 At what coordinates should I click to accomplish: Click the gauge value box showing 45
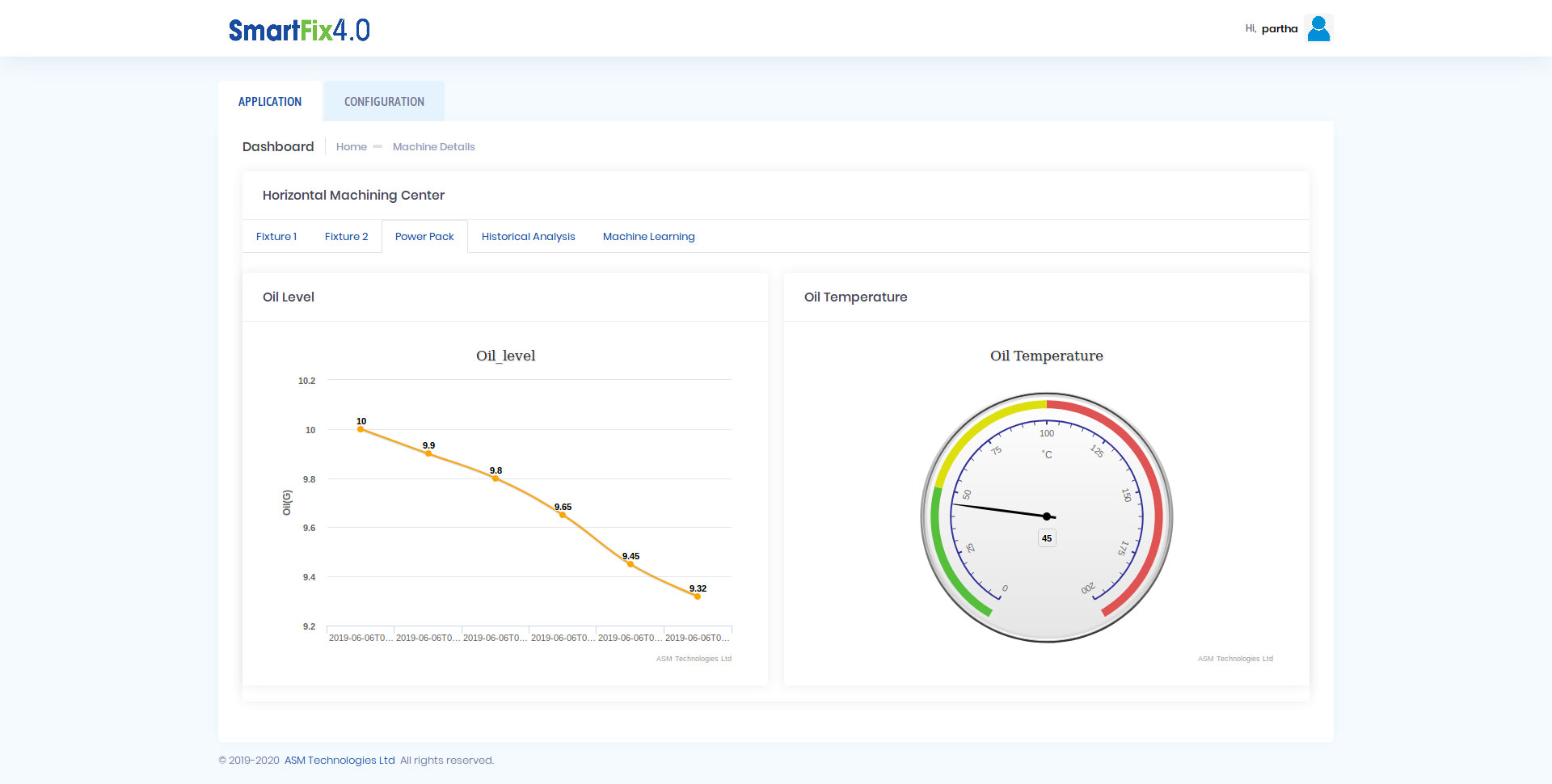(1047, 538)
